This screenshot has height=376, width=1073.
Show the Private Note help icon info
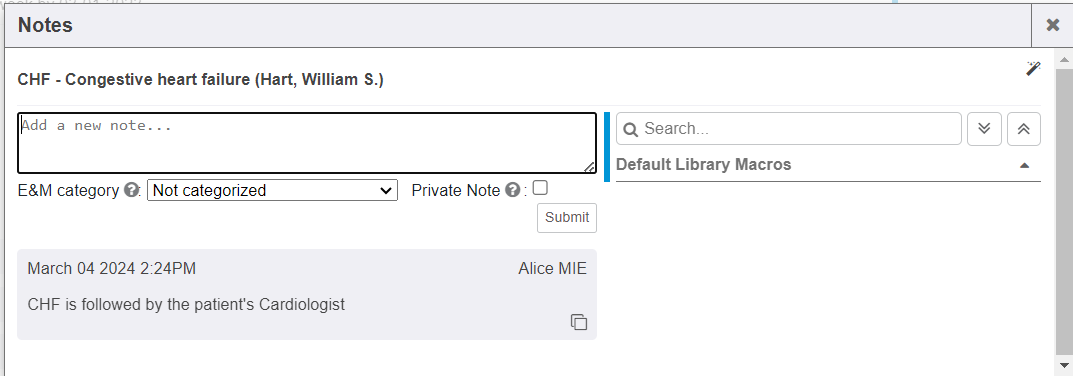(x=512, y=190)
